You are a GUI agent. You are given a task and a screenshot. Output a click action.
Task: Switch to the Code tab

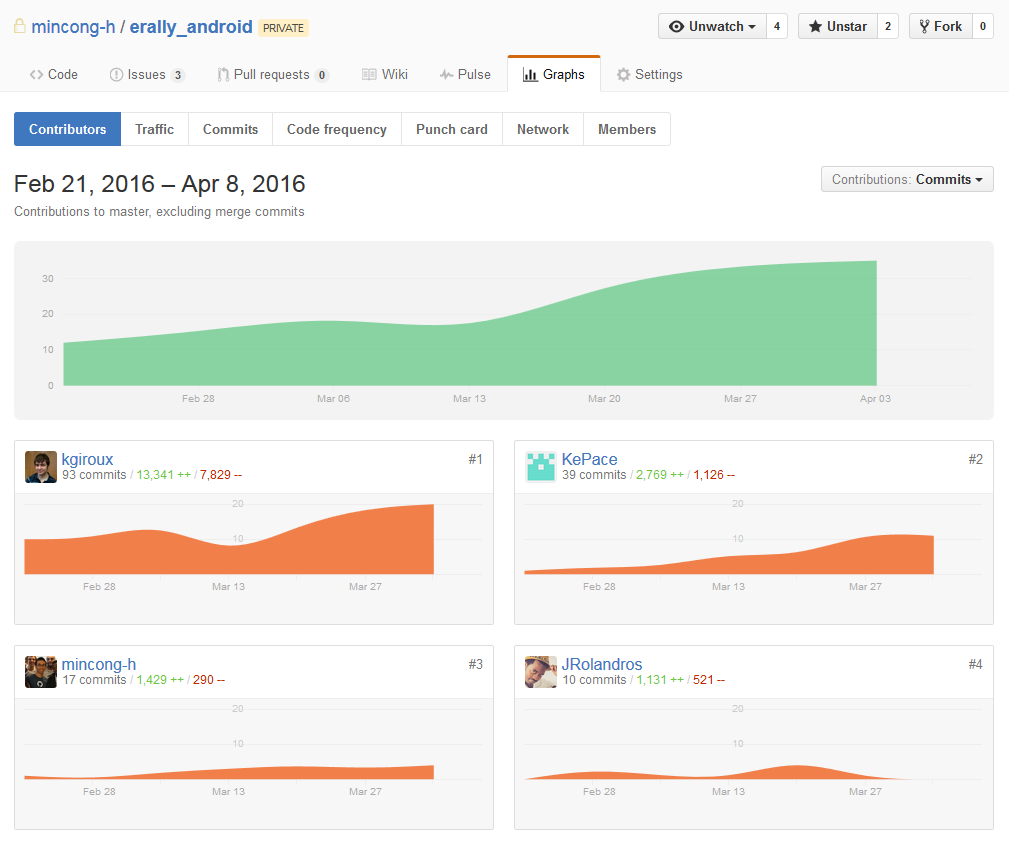pyautogui.click(x=54, y=75)
